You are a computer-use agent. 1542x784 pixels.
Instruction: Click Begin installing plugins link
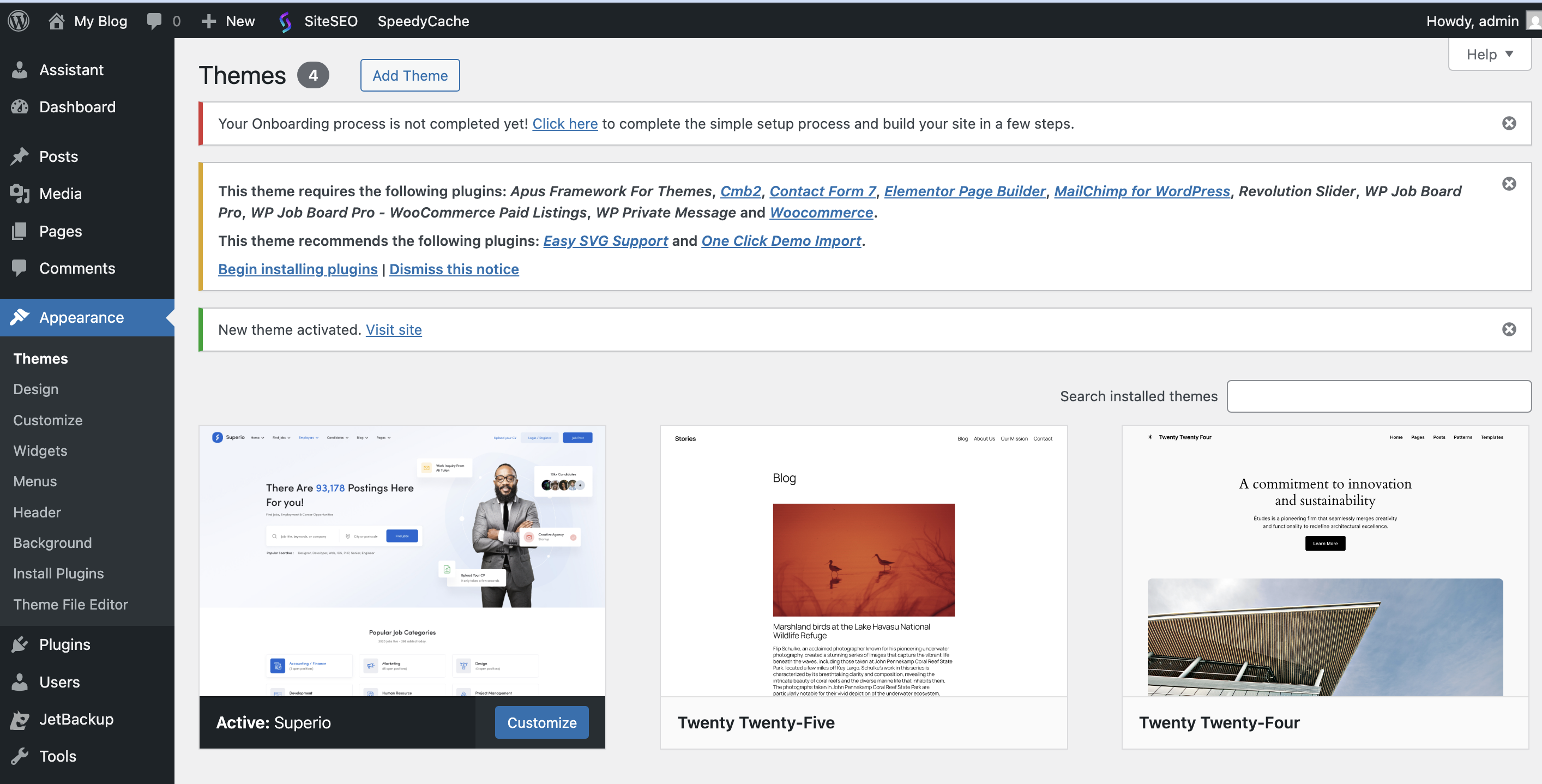tap(298, 269)
